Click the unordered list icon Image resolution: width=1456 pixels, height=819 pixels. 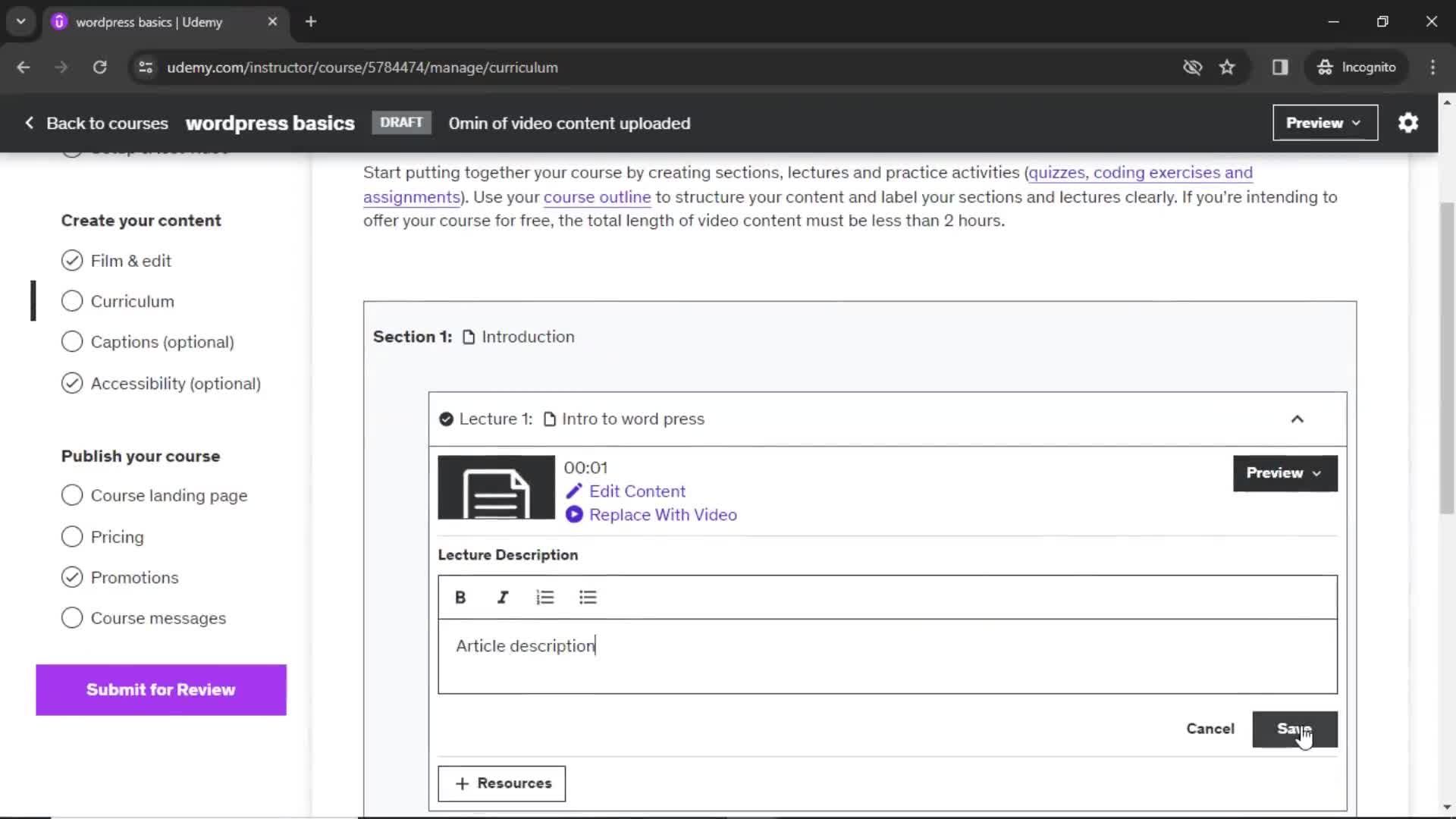click(588, 597)
